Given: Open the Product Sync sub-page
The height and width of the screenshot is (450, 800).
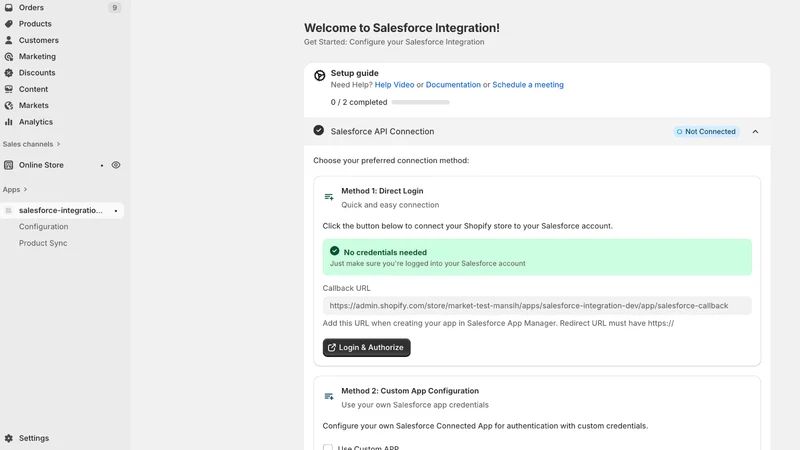Looking at the screenshot, I should (43, 243).
